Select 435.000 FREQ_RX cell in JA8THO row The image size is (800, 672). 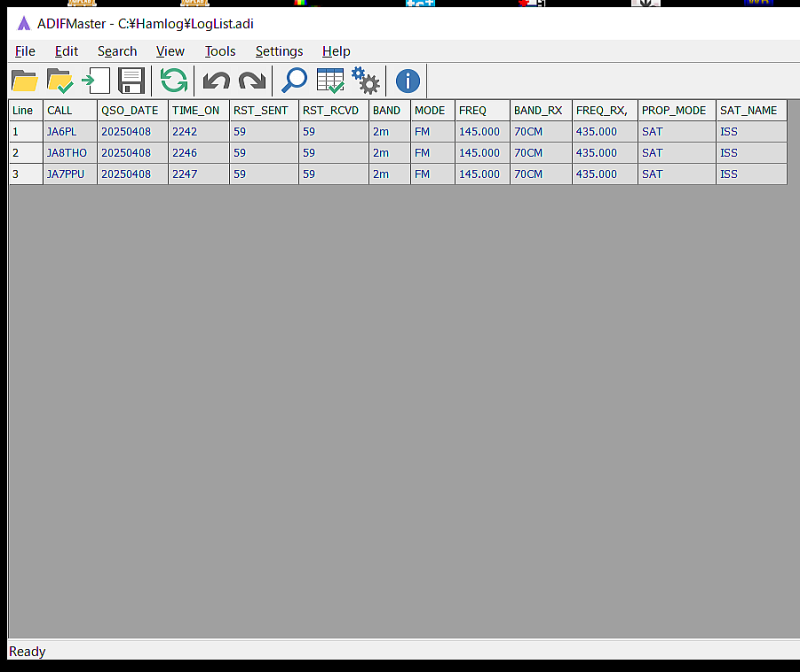[x=605, y=153]
